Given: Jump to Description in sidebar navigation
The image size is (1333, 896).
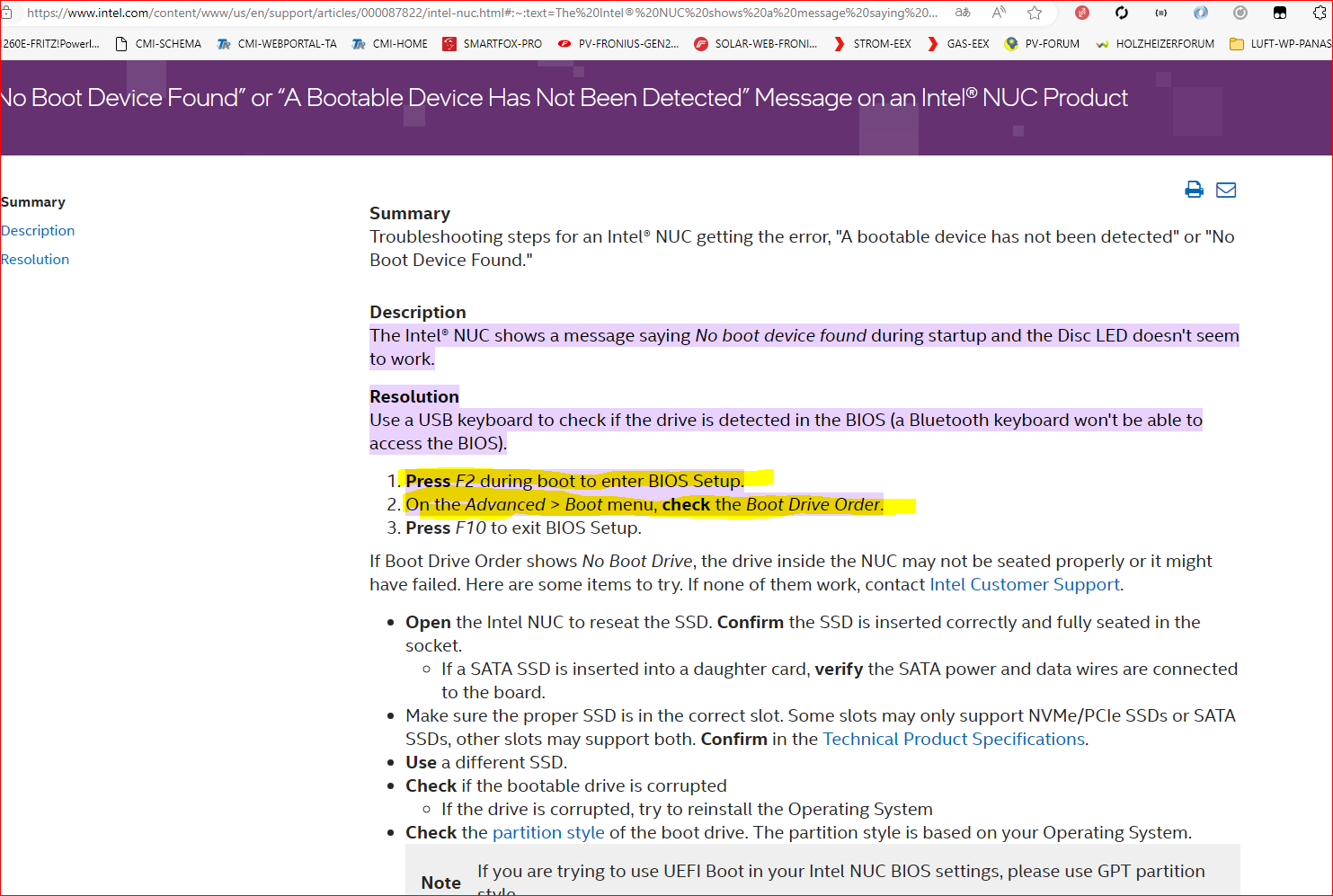Looking at the screenshot, I should click(38, 231).
